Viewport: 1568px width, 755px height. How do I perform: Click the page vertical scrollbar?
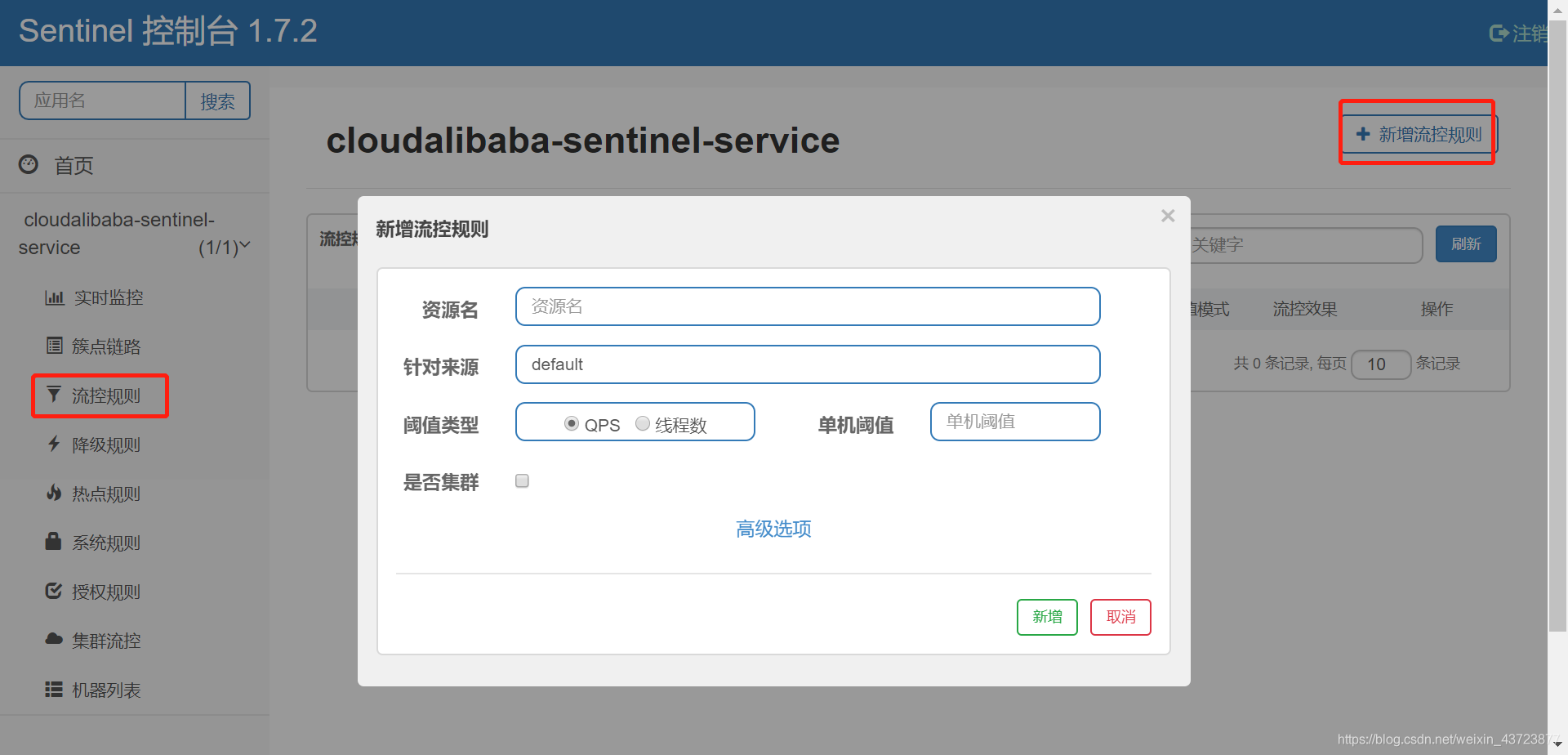(x=1557, y=327)
